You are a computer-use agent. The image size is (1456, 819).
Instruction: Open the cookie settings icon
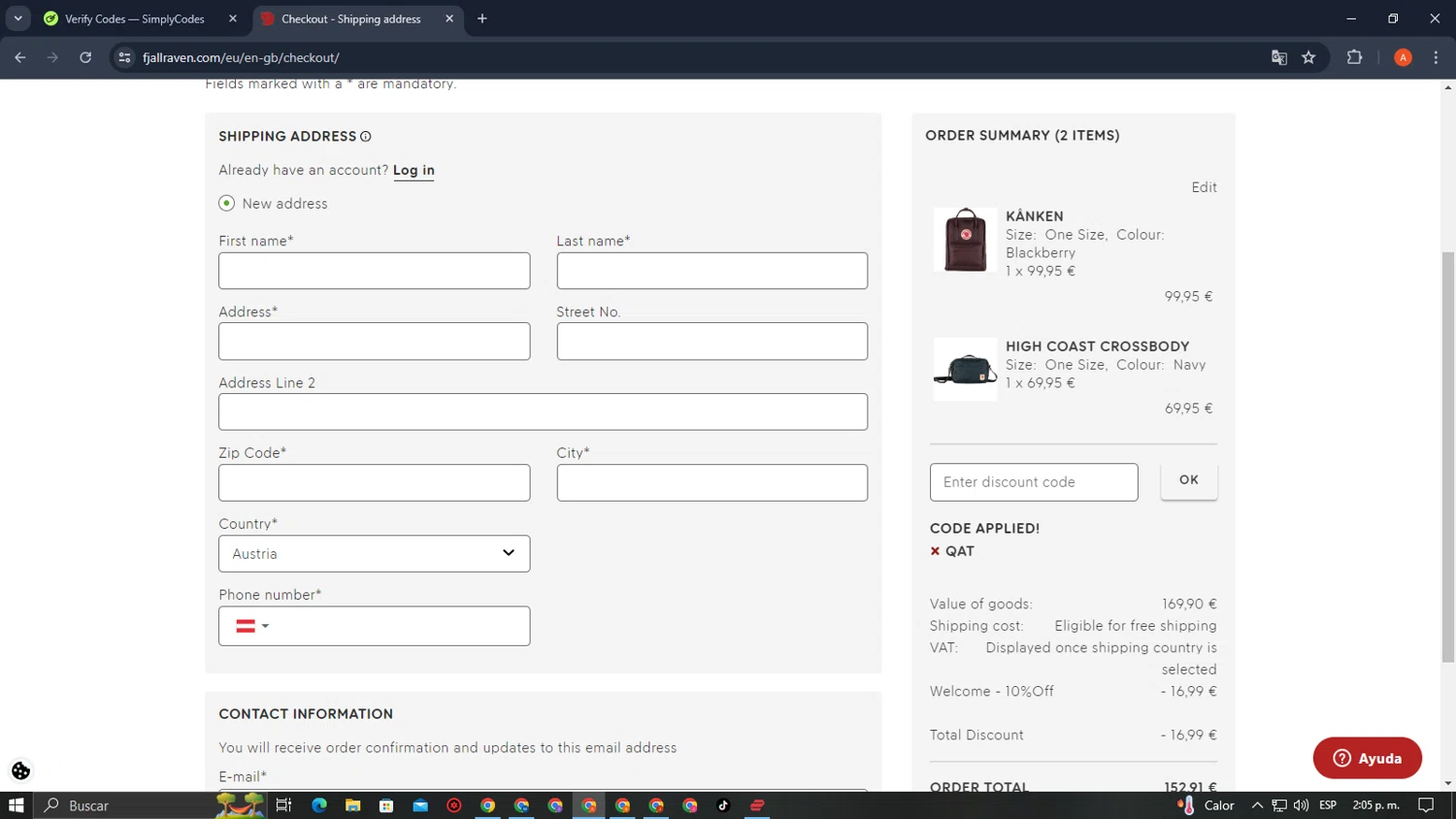pos(20,770)
